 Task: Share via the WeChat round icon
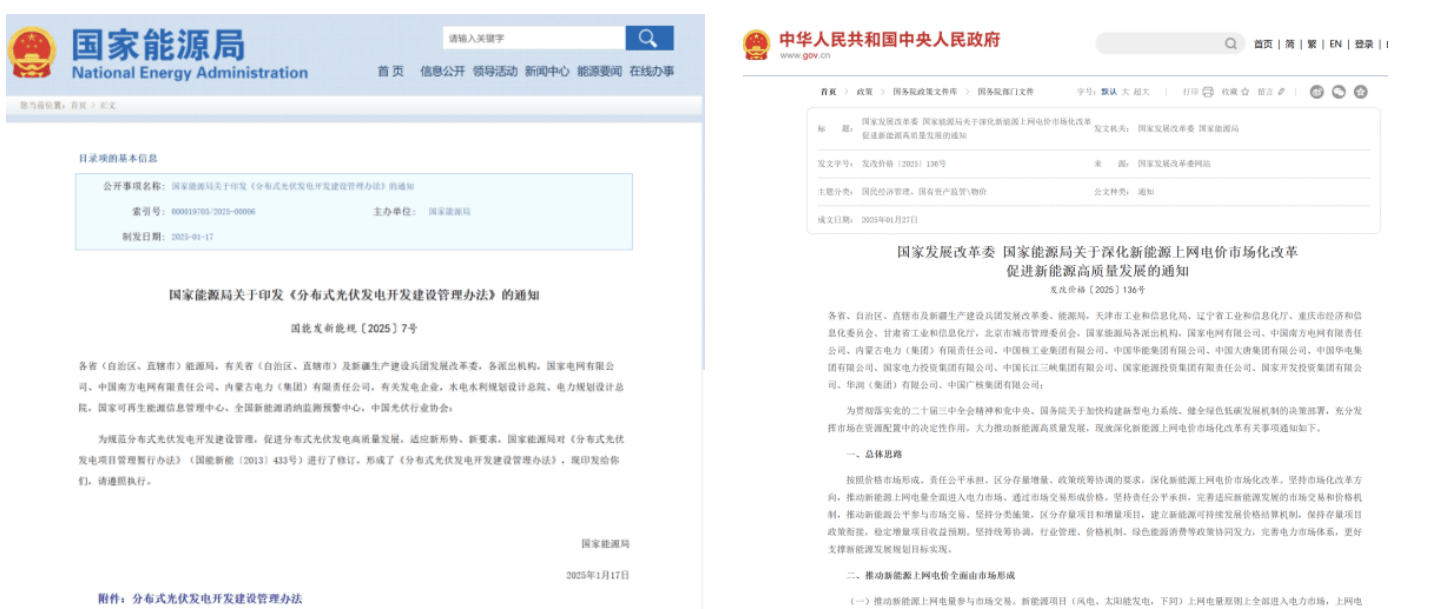(x=1338, y=92)
